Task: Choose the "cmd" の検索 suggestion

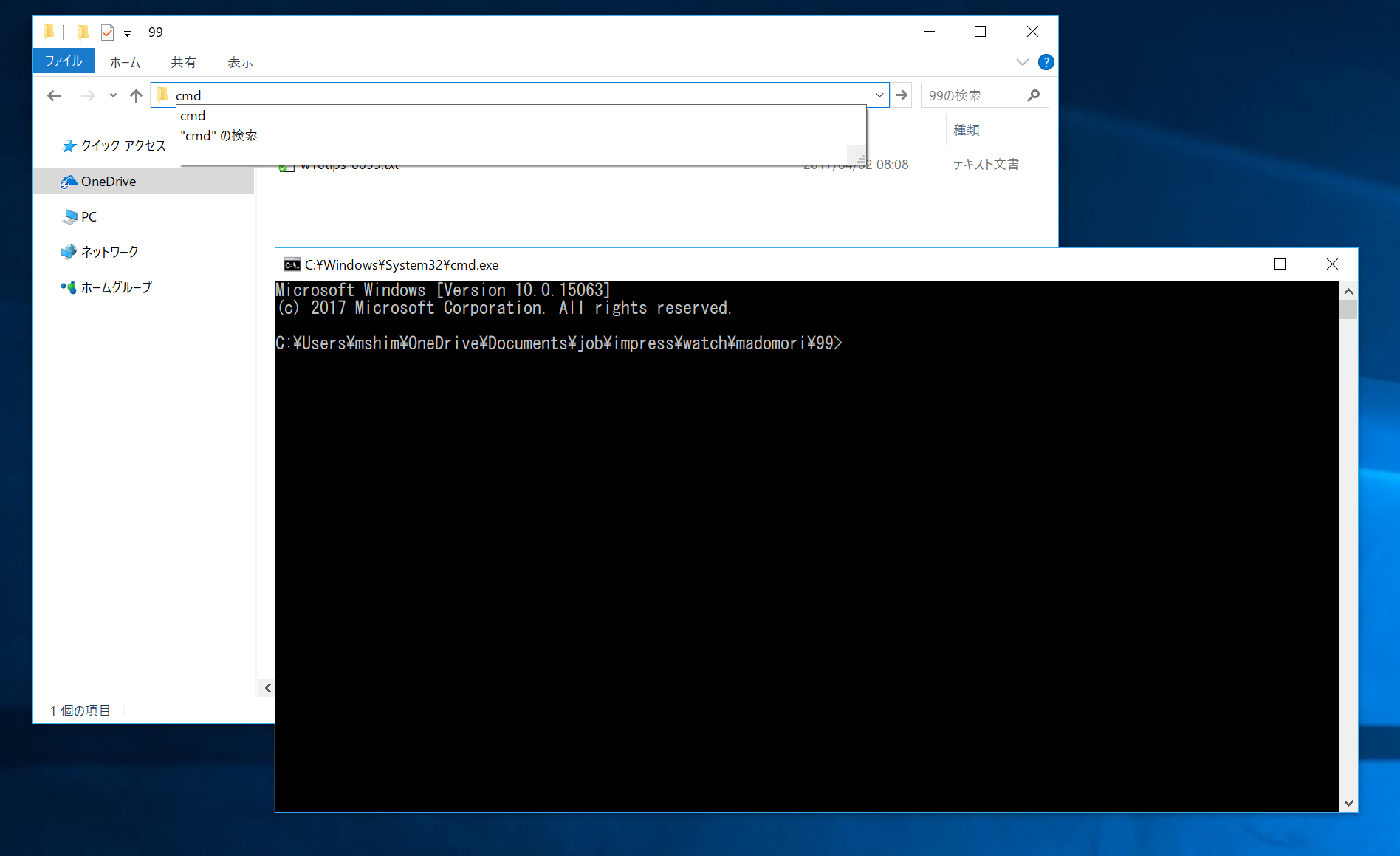Action: coord(219,135)
